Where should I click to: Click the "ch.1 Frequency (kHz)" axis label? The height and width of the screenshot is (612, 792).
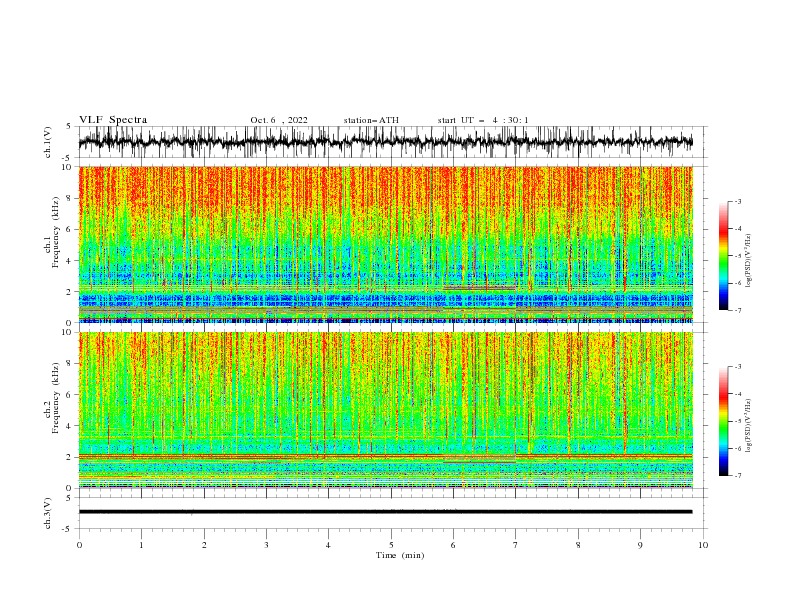(x=52, y=232)
